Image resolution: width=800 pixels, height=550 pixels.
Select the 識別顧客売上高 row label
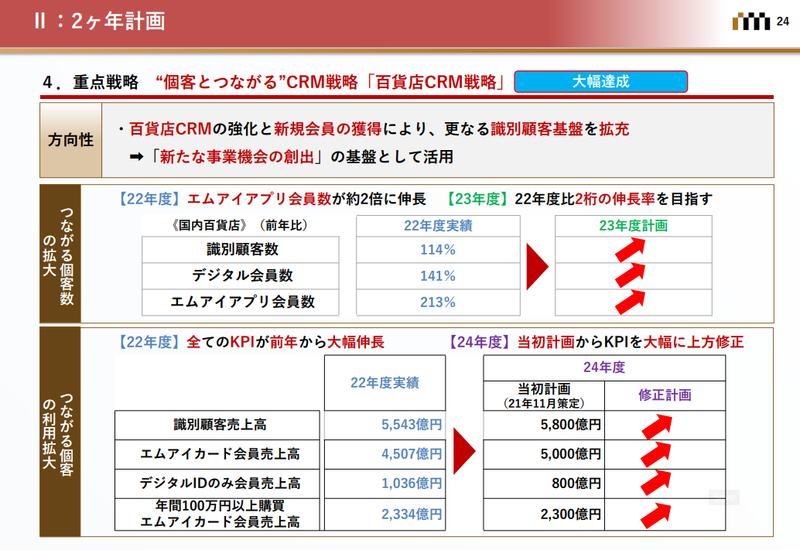coord(220,424)
